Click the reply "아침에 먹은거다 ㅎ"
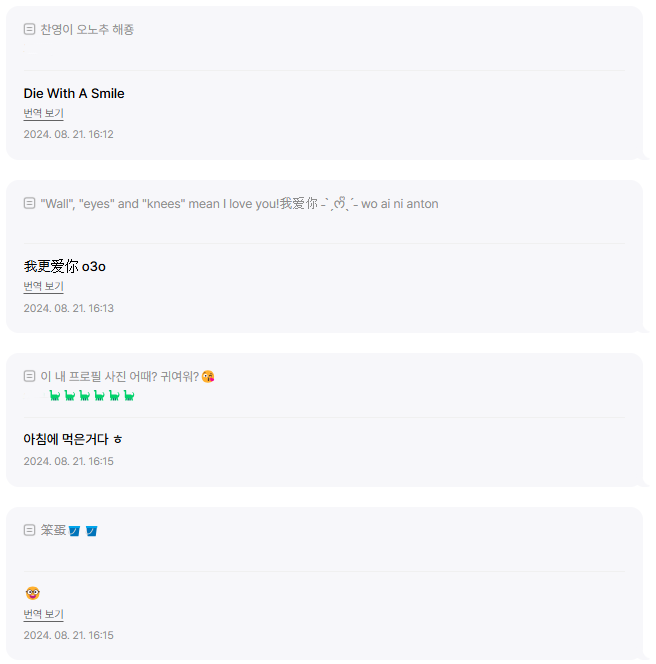The width and height of the screenshot is (656, 664). (72, 439)
